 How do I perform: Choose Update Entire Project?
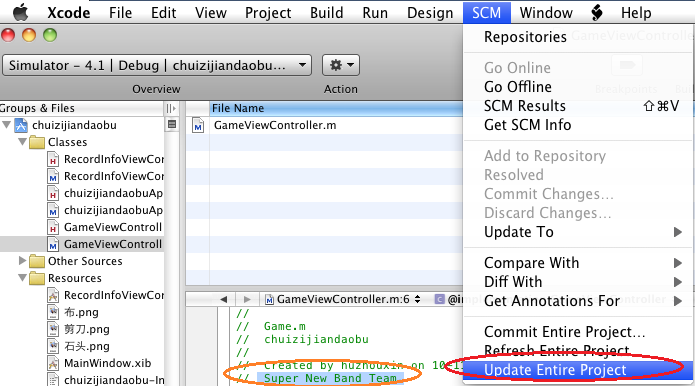(578, 370)
